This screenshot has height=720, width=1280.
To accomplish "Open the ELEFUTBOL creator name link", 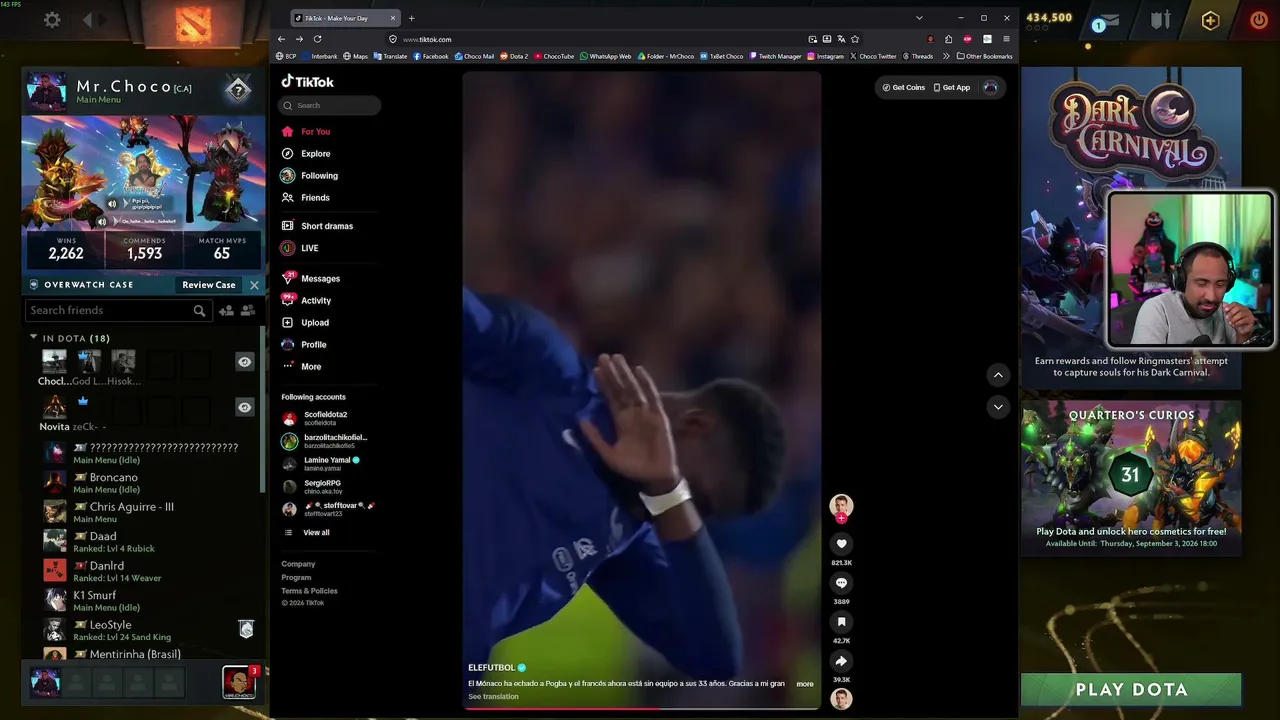I will click(x=491, y=668).
